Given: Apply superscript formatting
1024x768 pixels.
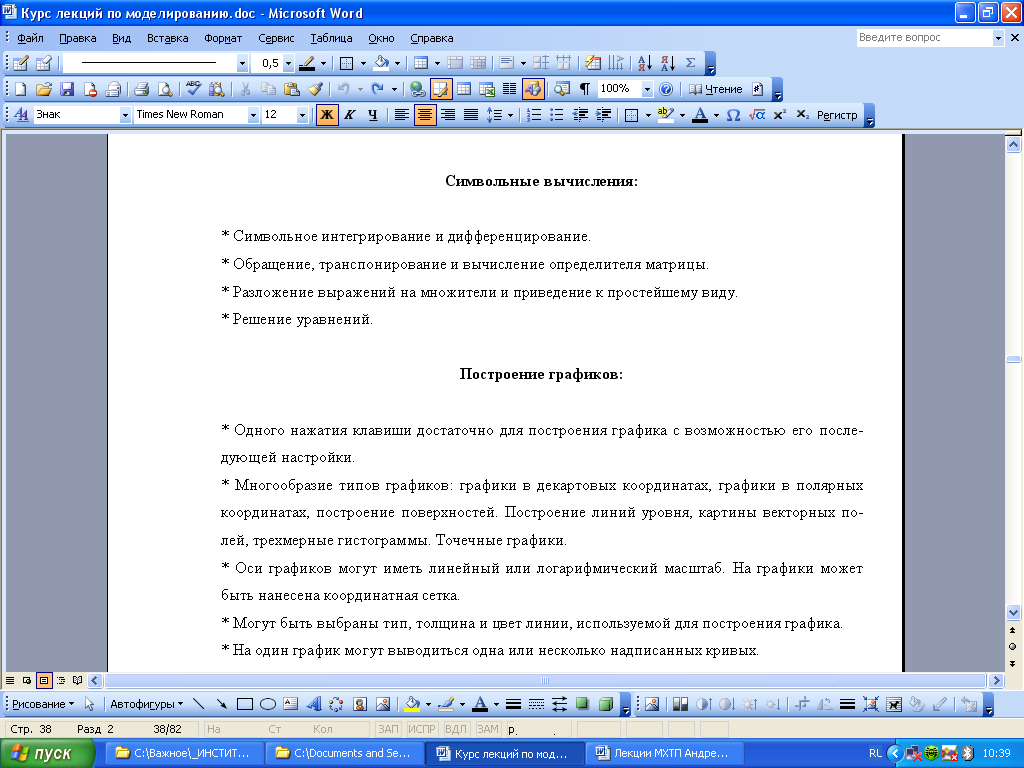Looking at the screenshot, I should [780, 115].
